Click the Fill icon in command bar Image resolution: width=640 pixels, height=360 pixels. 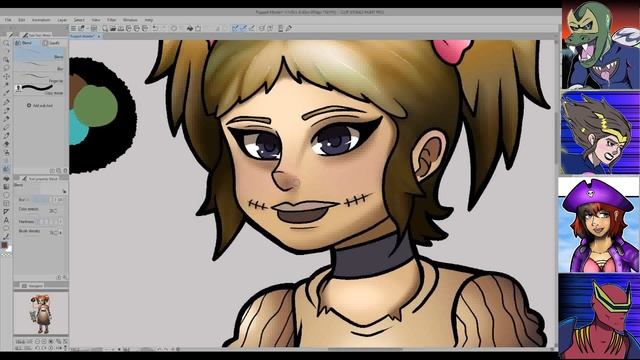[190, 28]
